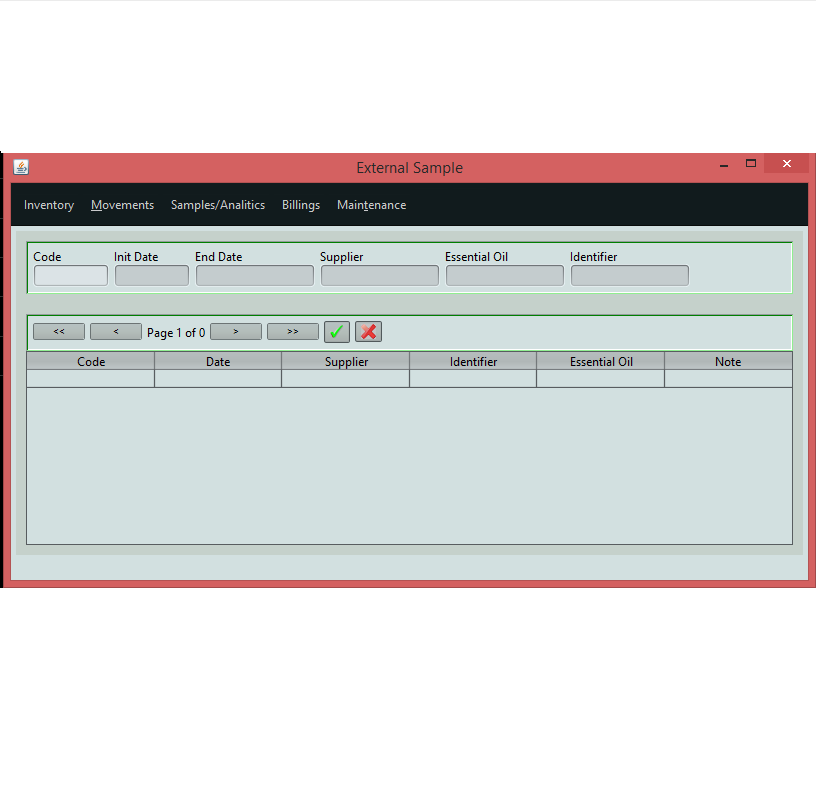Sort table by Note column header
816x800 pixels.
(x=729, y=361)
